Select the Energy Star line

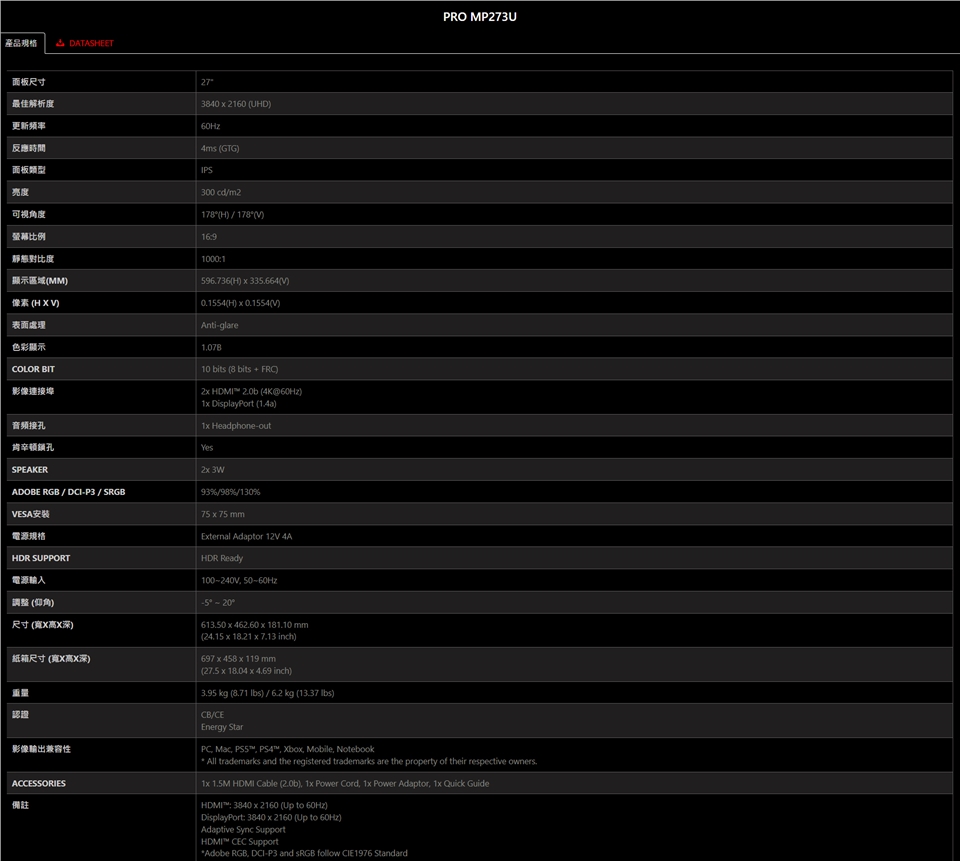point(222,727)
